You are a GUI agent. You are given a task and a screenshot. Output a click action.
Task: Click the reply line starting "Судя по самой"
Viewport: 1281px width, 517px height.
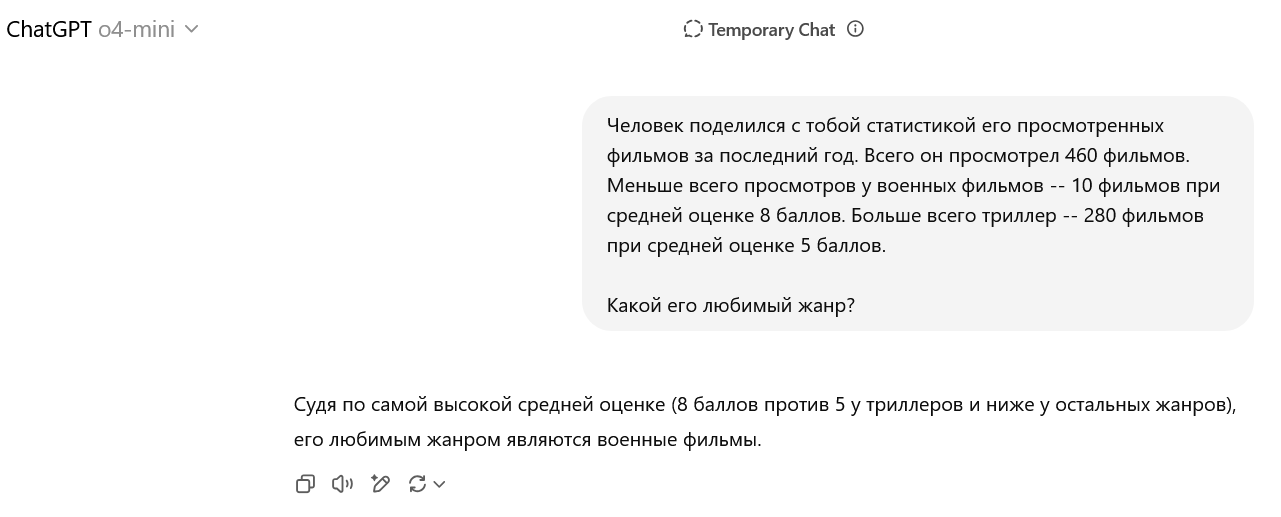coord(765,405)
